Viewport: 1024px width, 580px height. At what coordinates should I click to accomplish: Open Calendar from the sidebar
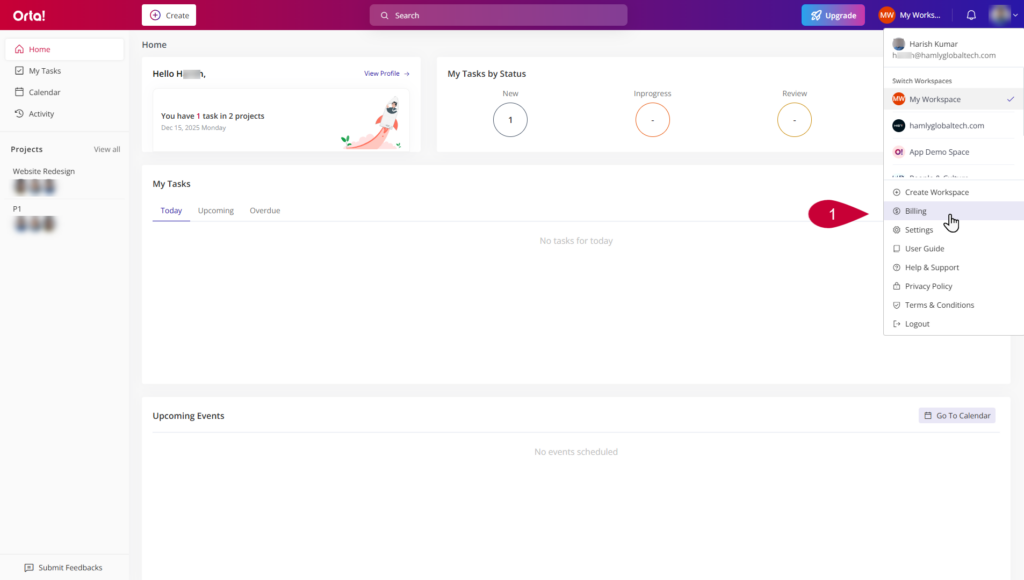(x=44, y=92)
